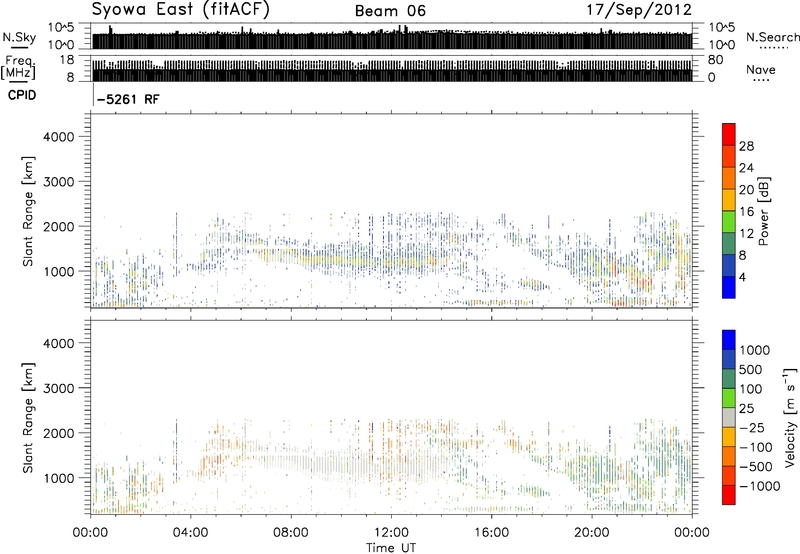Click the '04:00' time axis label
Screen dimensions: 800x554
click(191, 533)
